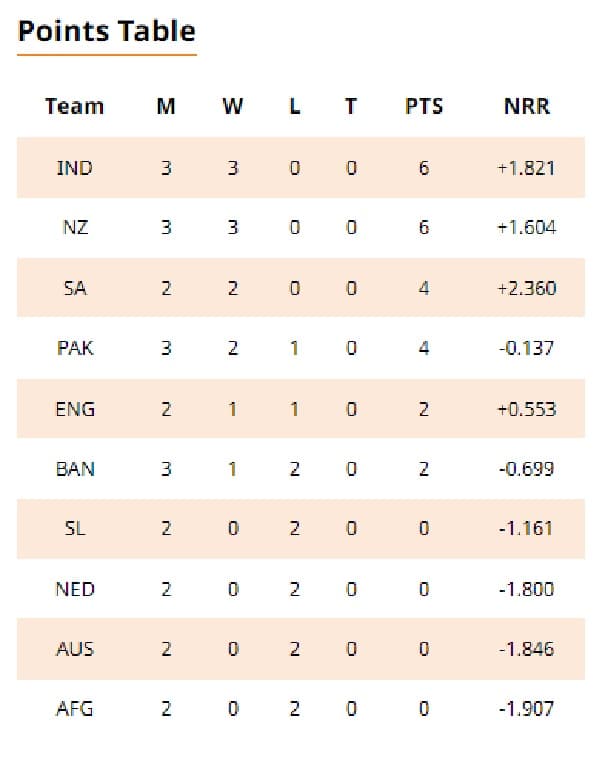Click the L column header
This screenshot has width=601, height=766.
point(294,106)
